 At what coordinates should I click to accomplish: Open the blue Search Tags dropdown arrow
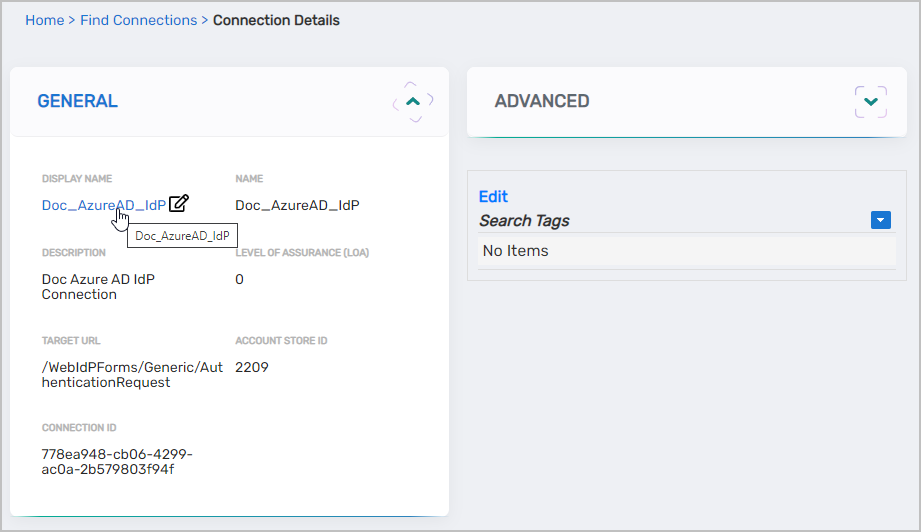tap(880, 220)
